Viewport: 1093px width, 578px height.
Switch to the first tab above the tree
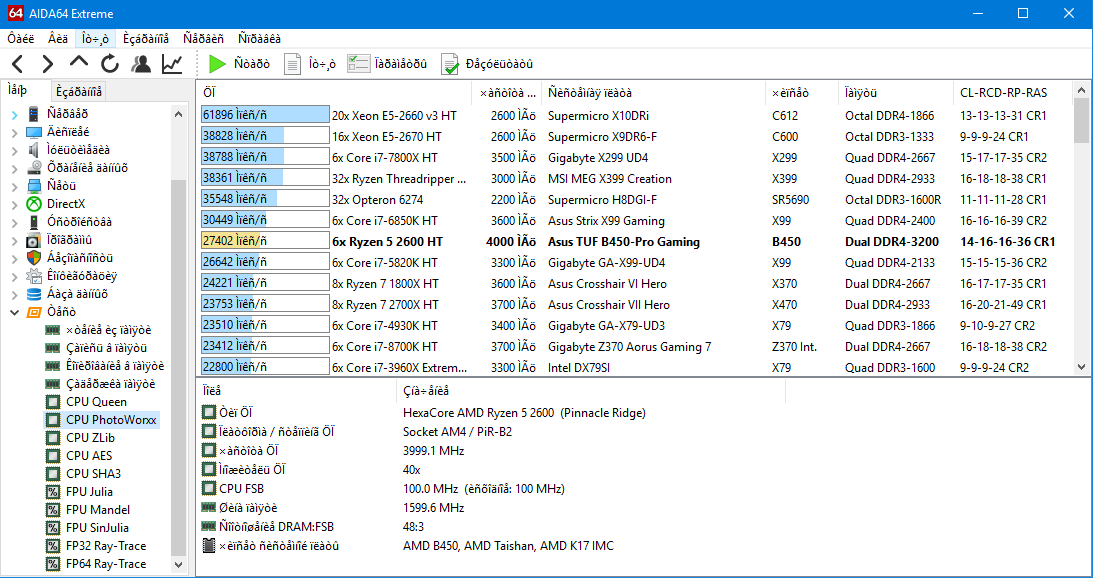pos(26,90)
